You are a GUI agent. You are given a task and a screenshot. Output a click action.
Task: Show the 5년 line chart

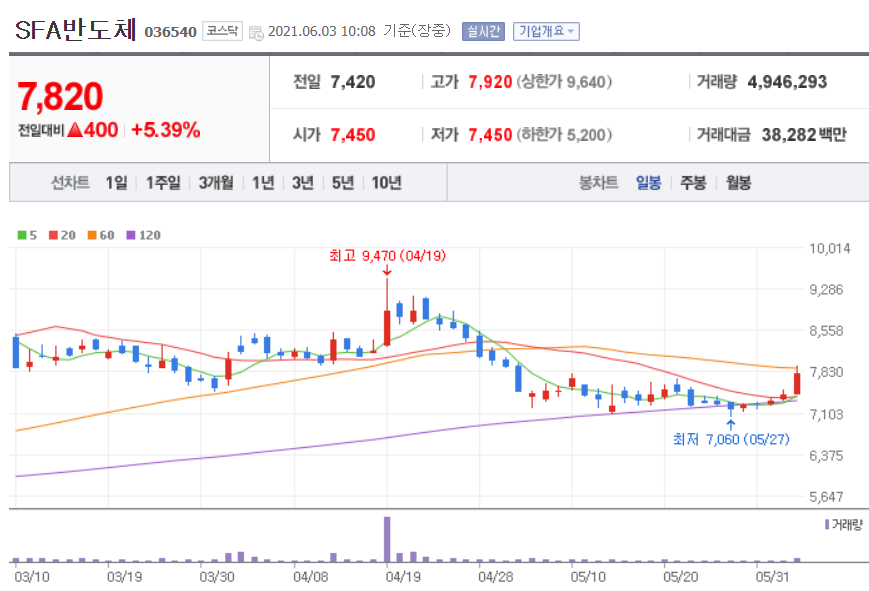(x=343, y=182)
